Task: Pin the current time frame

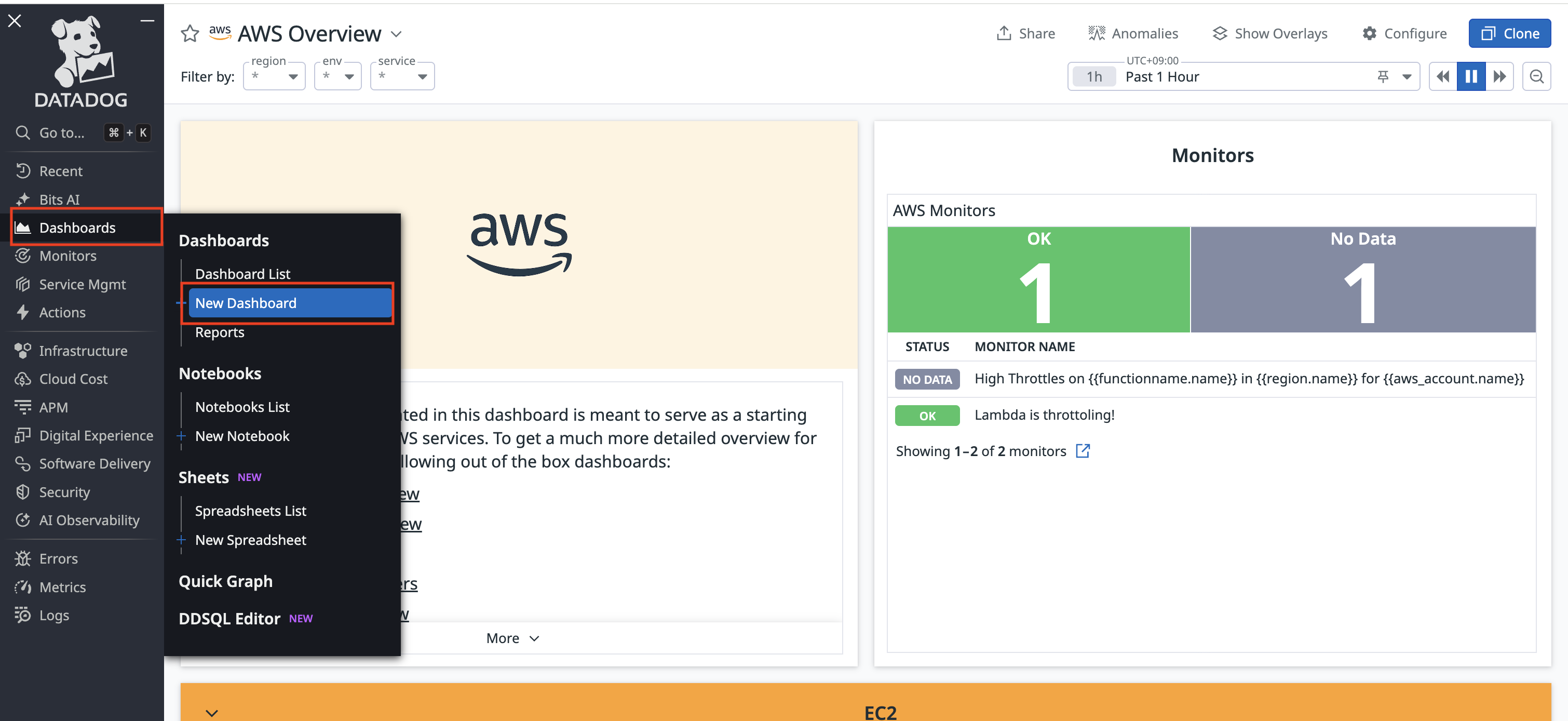Action: pos(1383,77)
